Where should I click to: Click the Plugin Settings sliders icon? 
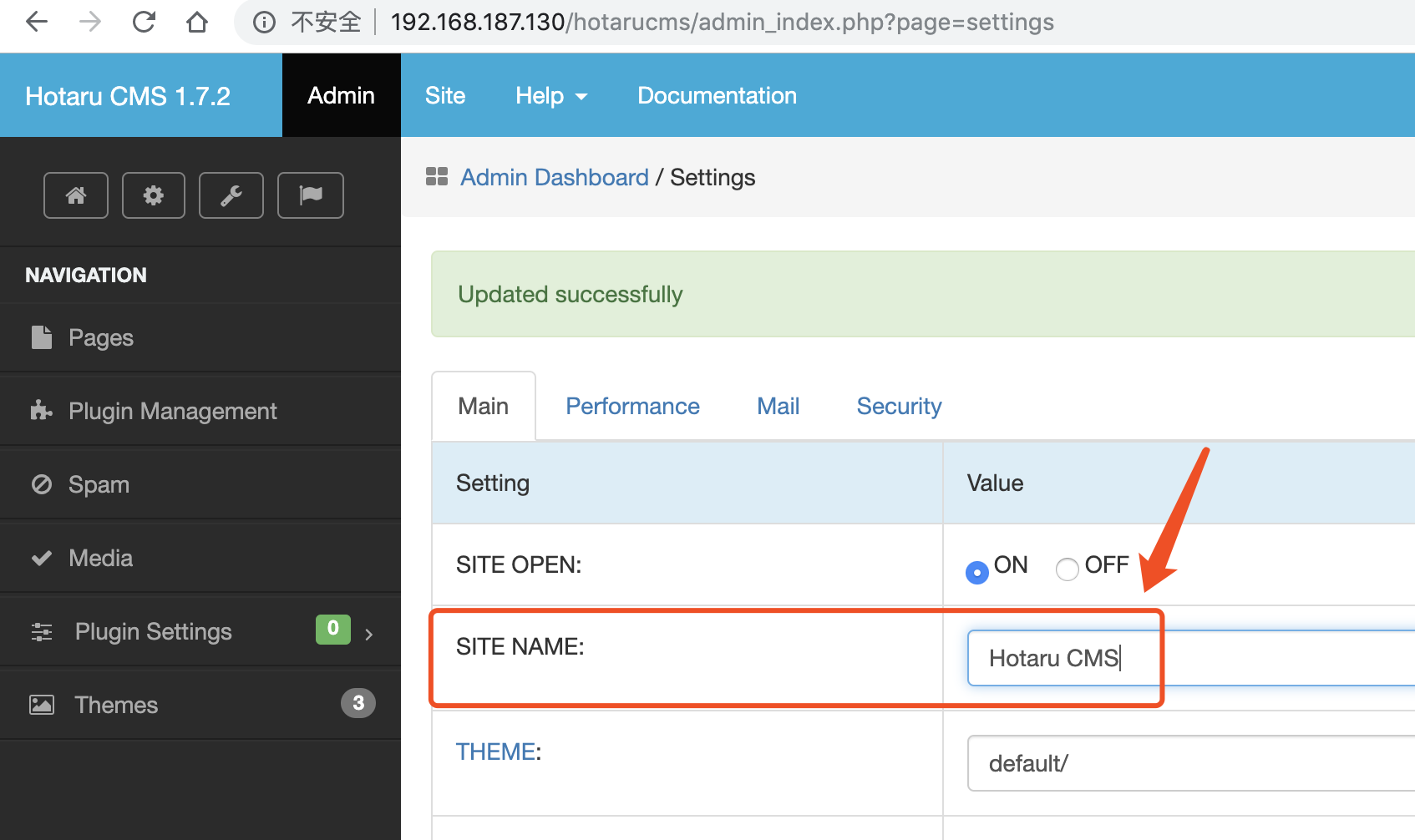pos(42,632)
